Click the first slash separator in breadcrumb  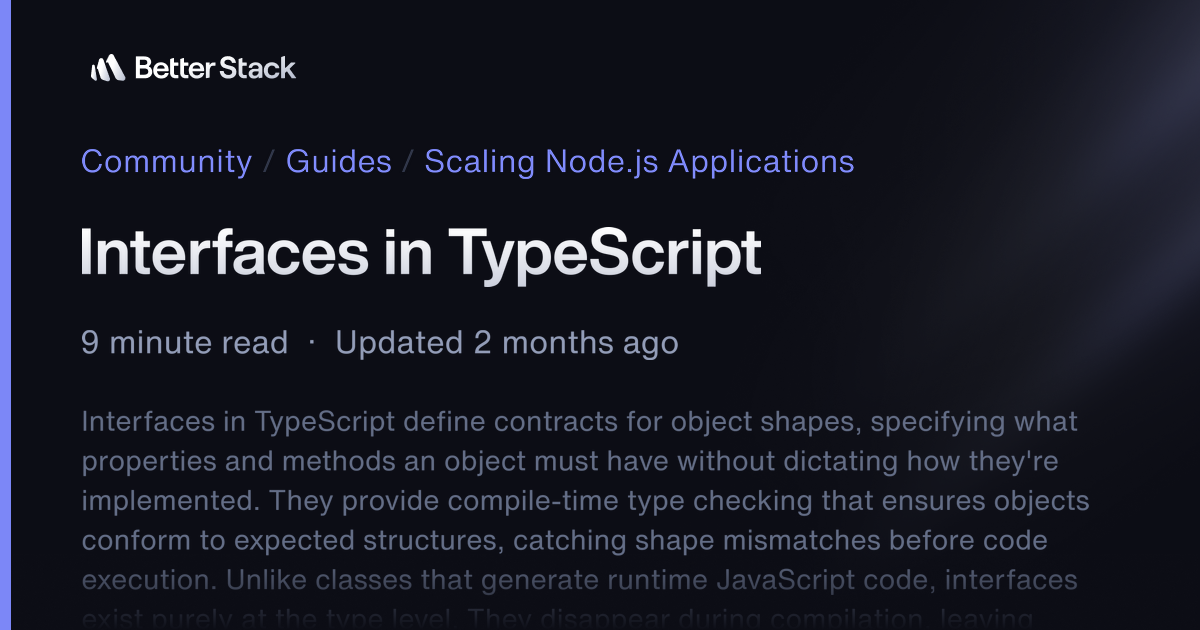pyautogui.click(x=269, y=161)
